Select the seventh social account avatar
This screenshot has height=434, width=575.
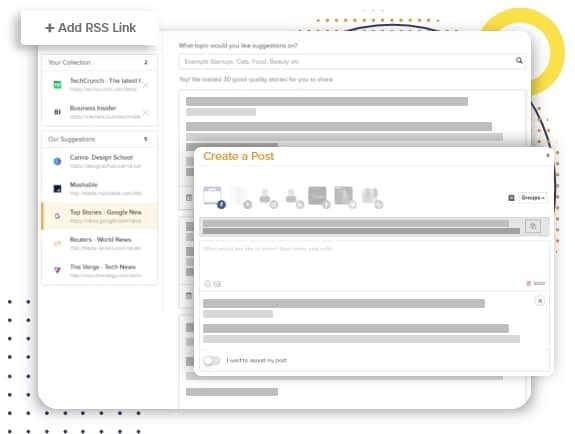click(x=372, y=197)
